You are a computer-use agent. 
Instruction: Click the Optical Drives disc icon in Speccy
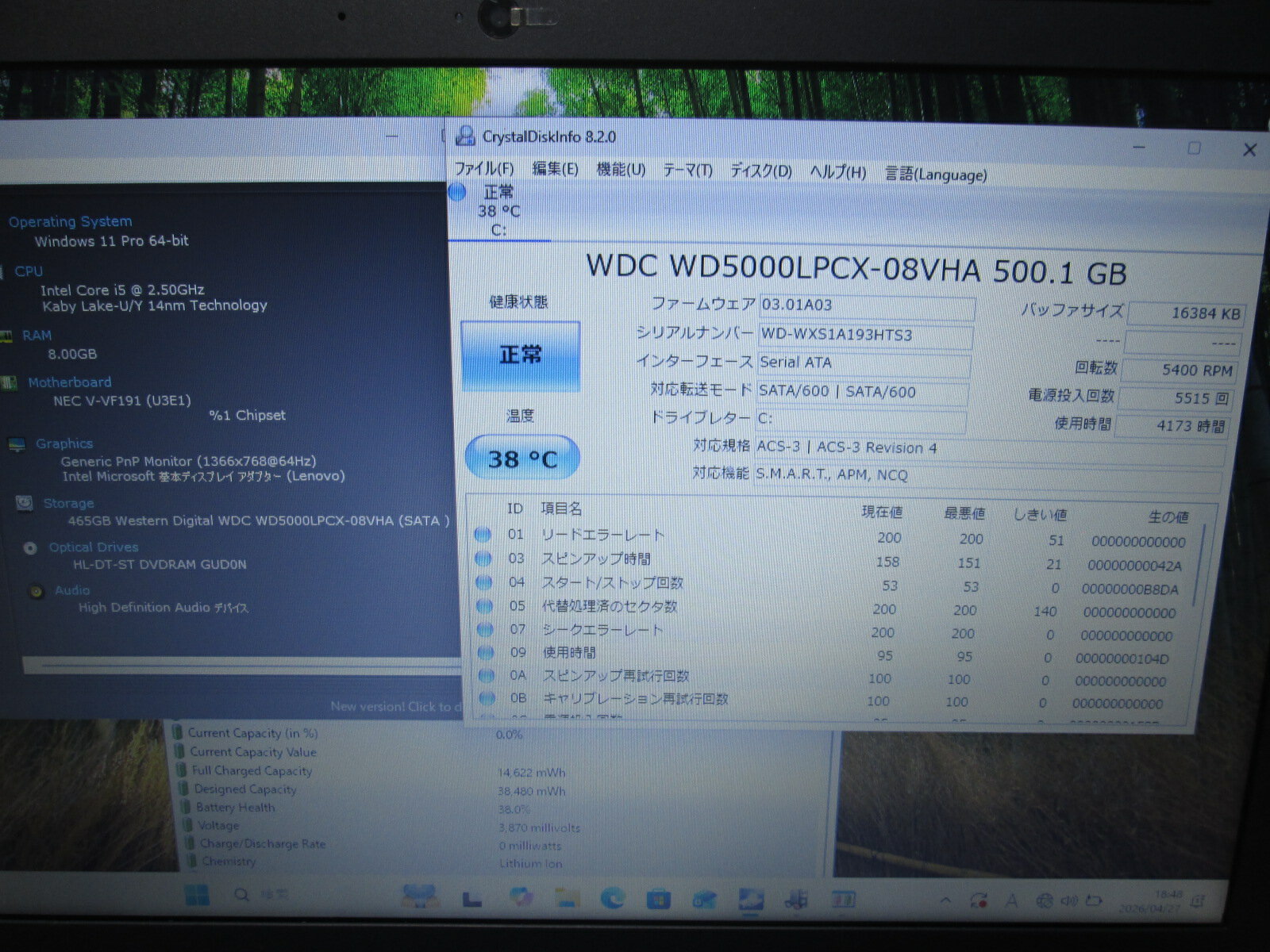tap(30, 547)
